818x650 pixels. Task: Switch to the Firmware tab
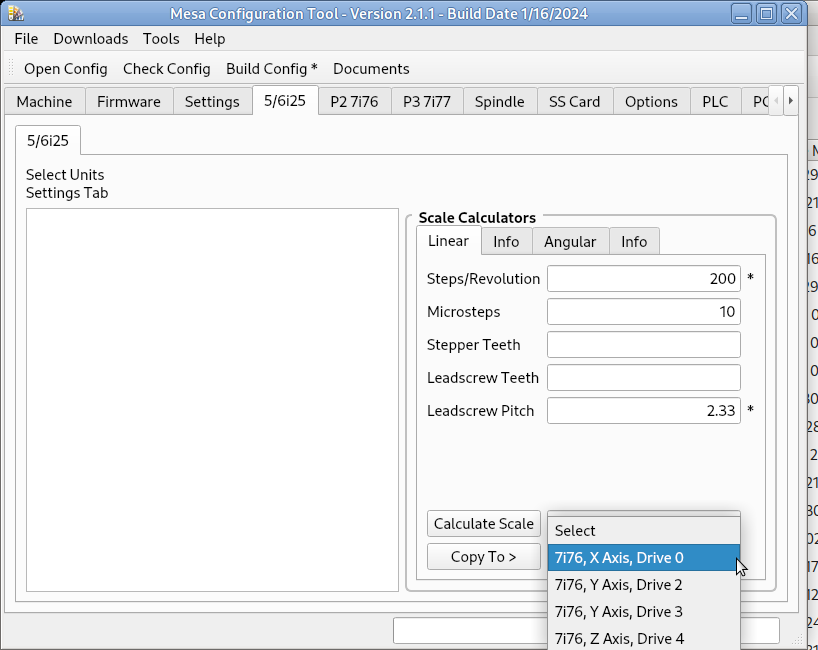129,102
